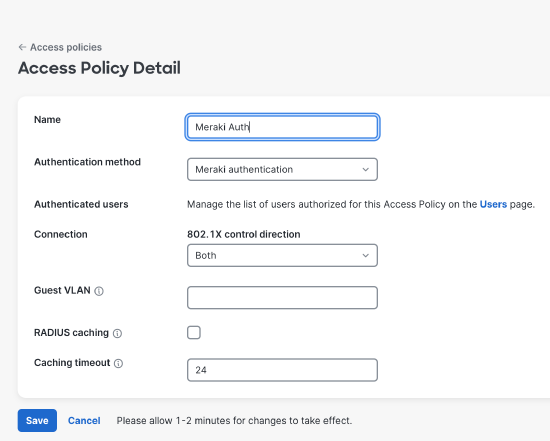
Task: Show the Guest VLAN info icon tooltip
Action: (x=99, y=291)
